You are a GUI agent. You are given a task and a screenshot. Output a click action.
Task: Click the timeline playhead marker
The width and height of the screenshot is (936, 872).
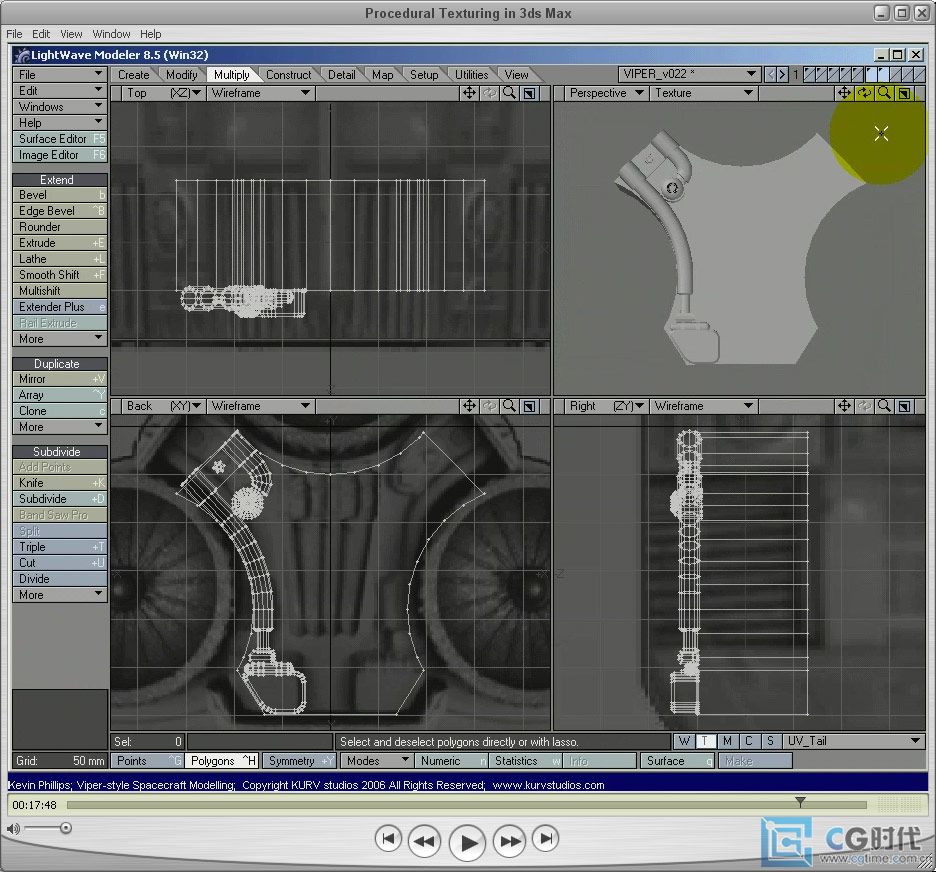point(800,802)
